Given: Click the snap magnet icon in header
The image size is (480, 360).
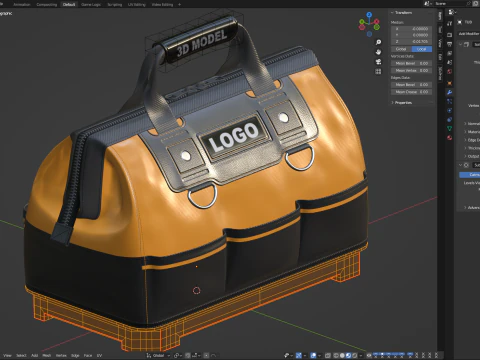Looking at the screenshot, I should point(188,355).
